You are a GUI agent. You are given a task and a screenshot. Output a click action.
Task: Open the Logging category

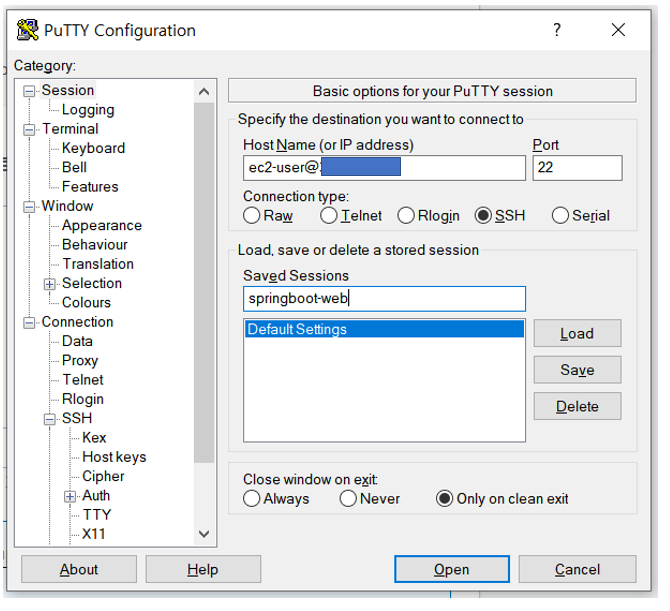click(88, 110)
